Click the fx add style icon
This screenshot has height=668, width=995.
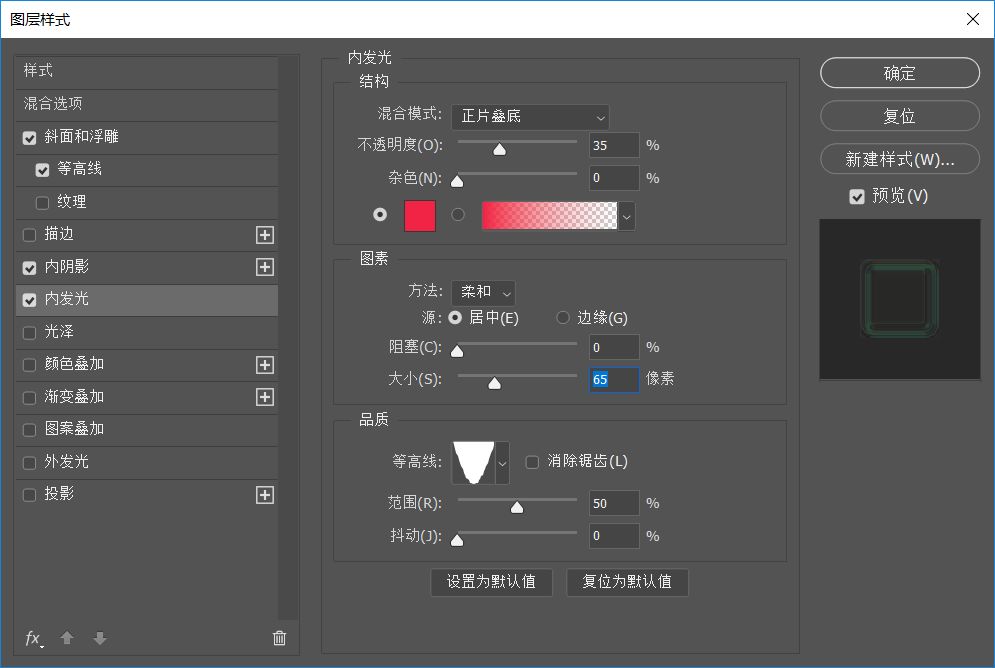click(x=33, y=638)
